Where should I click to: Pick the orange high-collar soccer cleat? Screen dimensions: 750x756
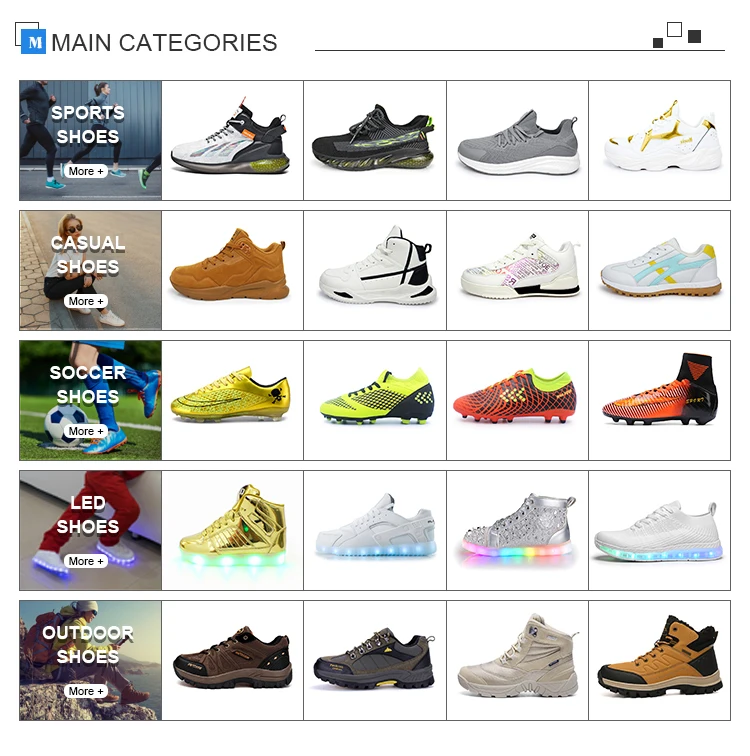660,390
